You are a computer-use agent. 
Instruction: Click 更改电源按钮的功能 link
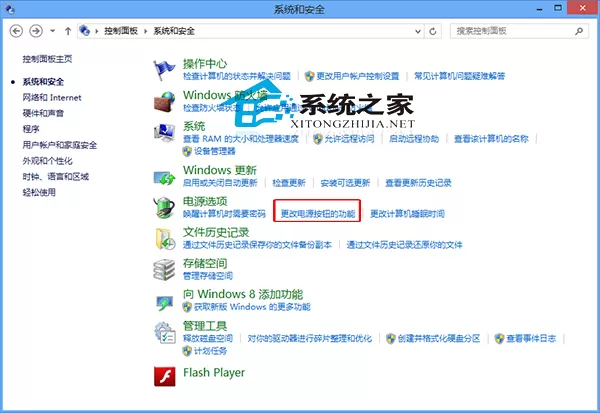318,214
